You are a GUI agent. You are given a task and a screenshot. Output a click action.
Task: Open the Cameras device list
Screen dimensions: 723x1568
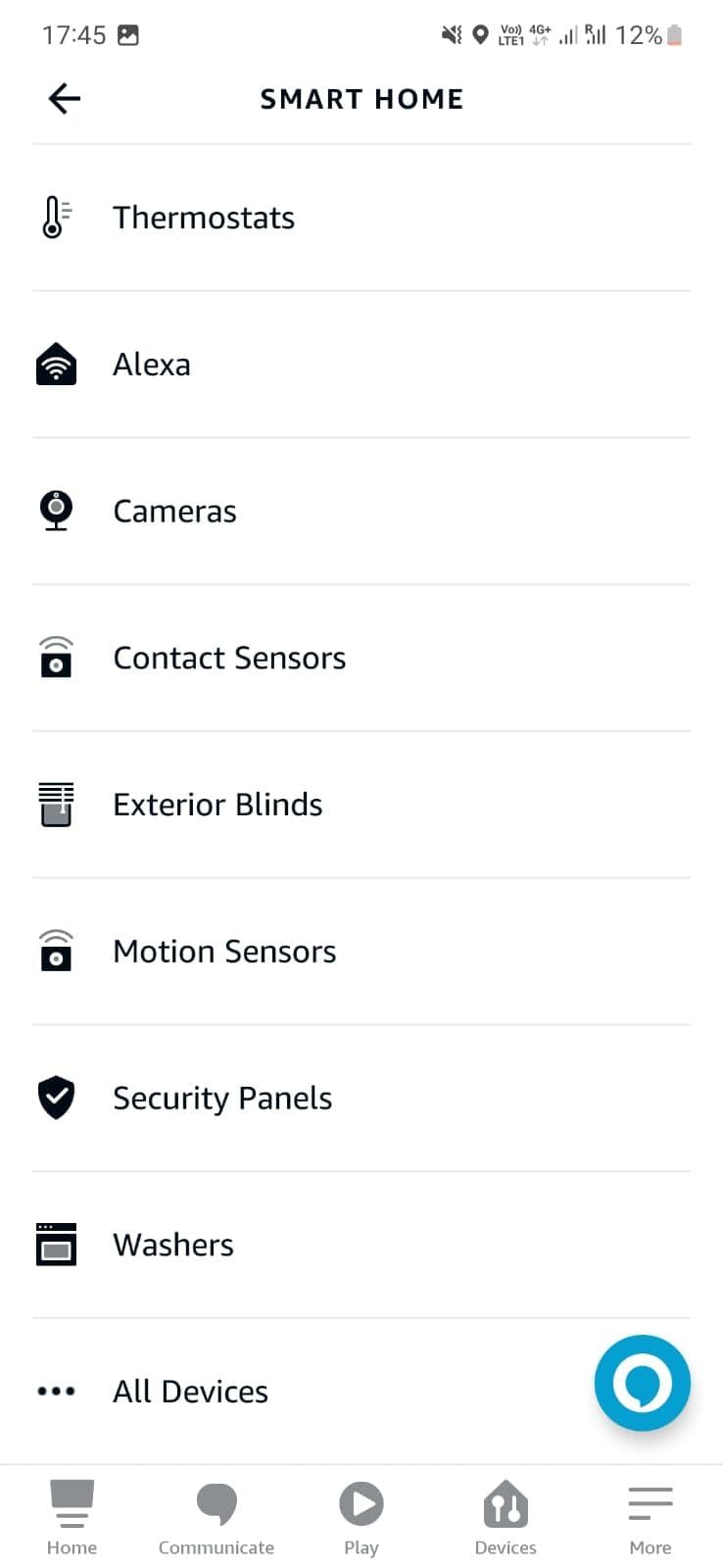point(175,512)
